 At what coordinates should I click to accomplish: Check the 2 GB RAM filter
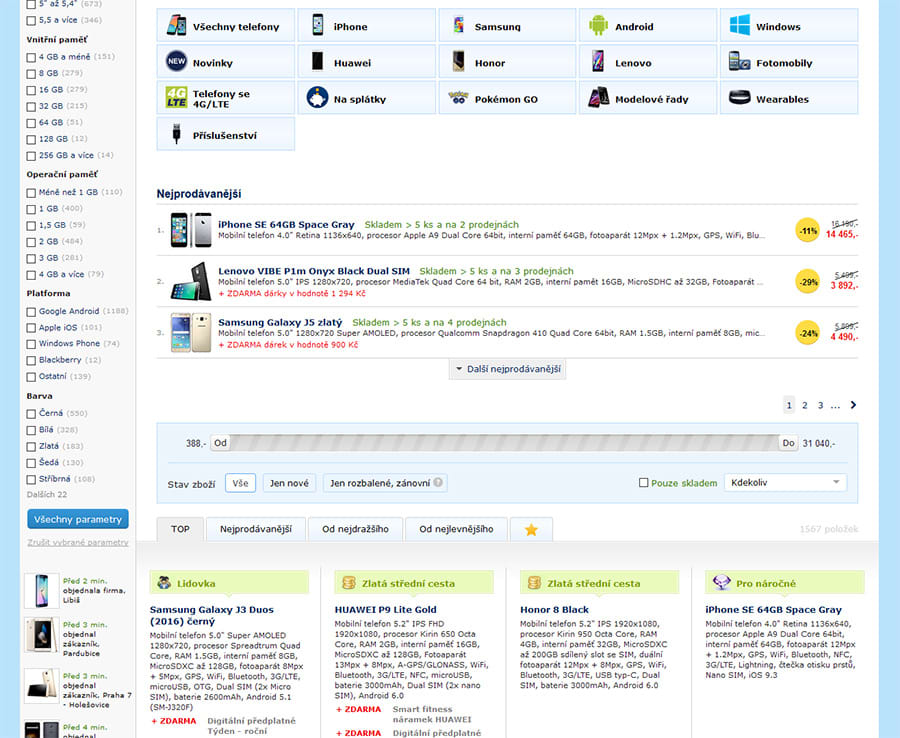point(31,242)
